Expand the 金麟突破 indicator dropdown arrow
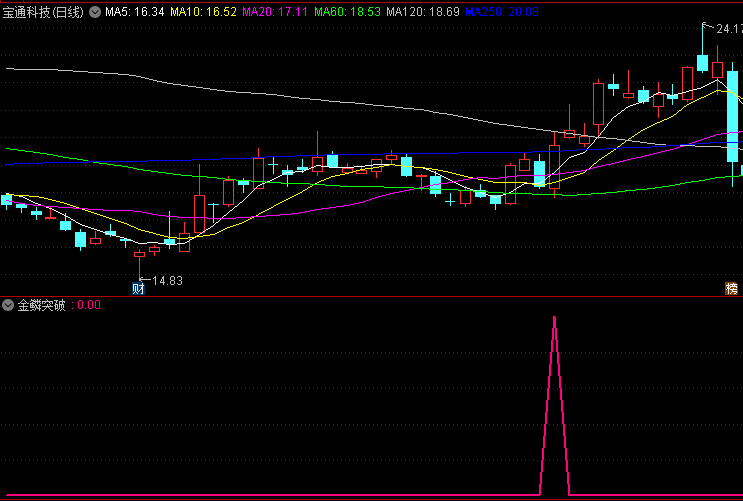This screenshot has height=501, width=743. click(x=8, y=305)
